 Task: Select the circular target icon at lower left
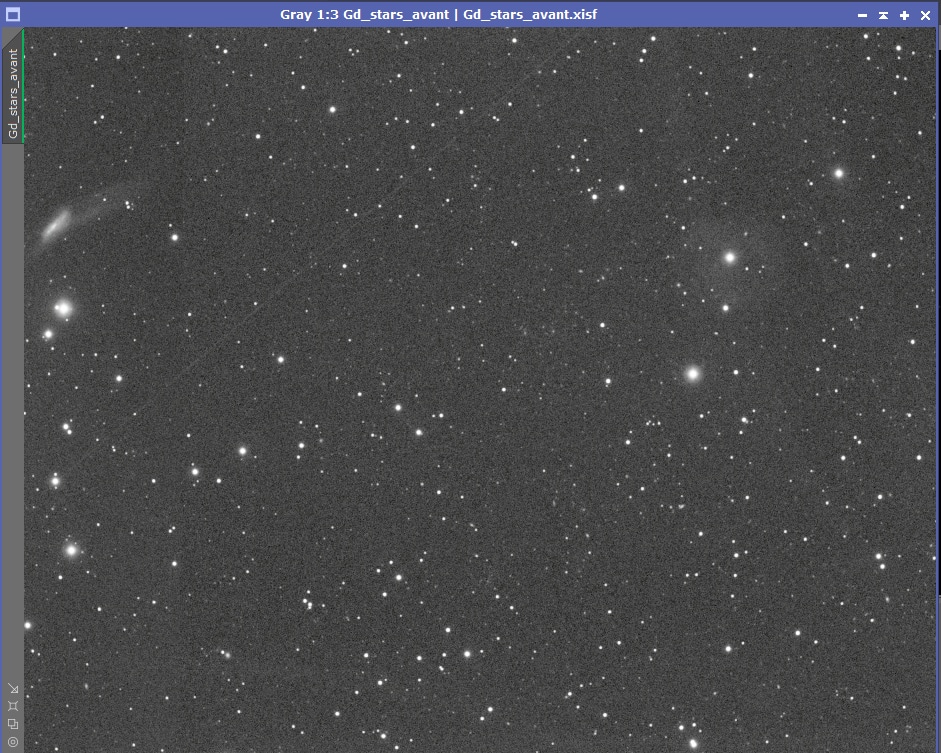[x=13, y=742]
